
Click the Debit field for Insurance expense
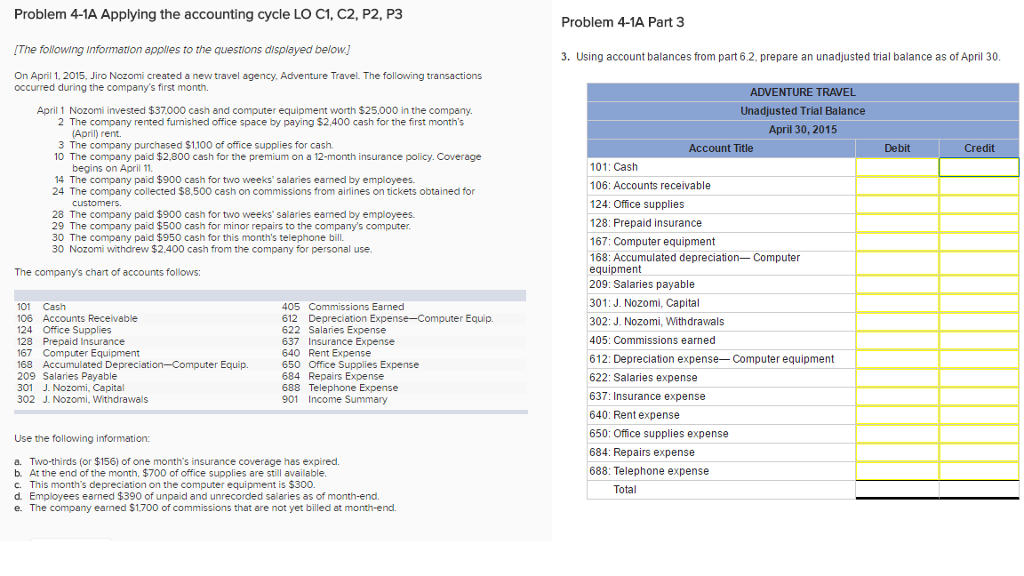pyautogui.click(x=897, y=396)
